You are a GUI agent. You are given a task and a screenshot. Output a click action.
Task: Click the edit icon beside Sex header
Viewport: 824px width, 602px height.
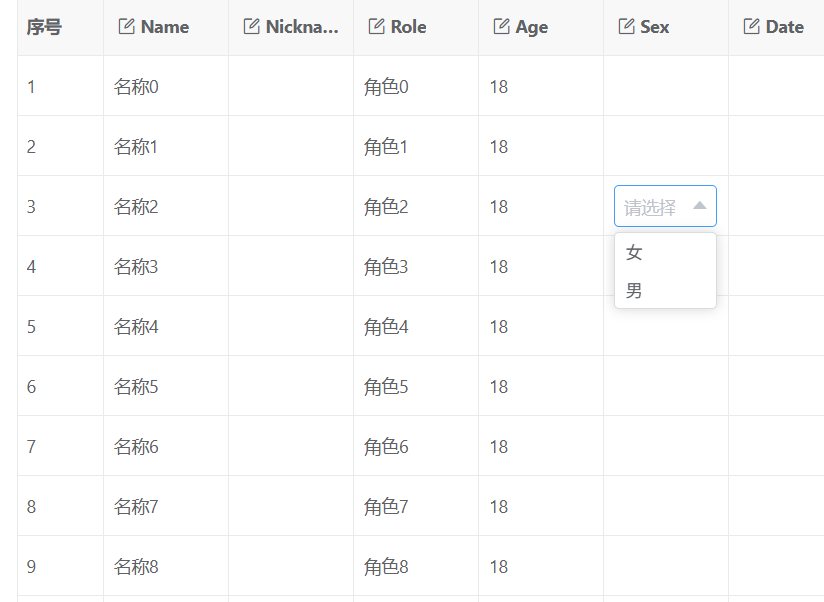pos(626,26)
